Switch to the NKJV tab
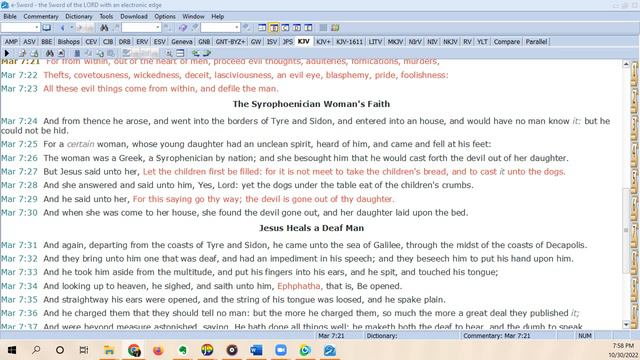This screenshot has width=640, height=360. 450,42
